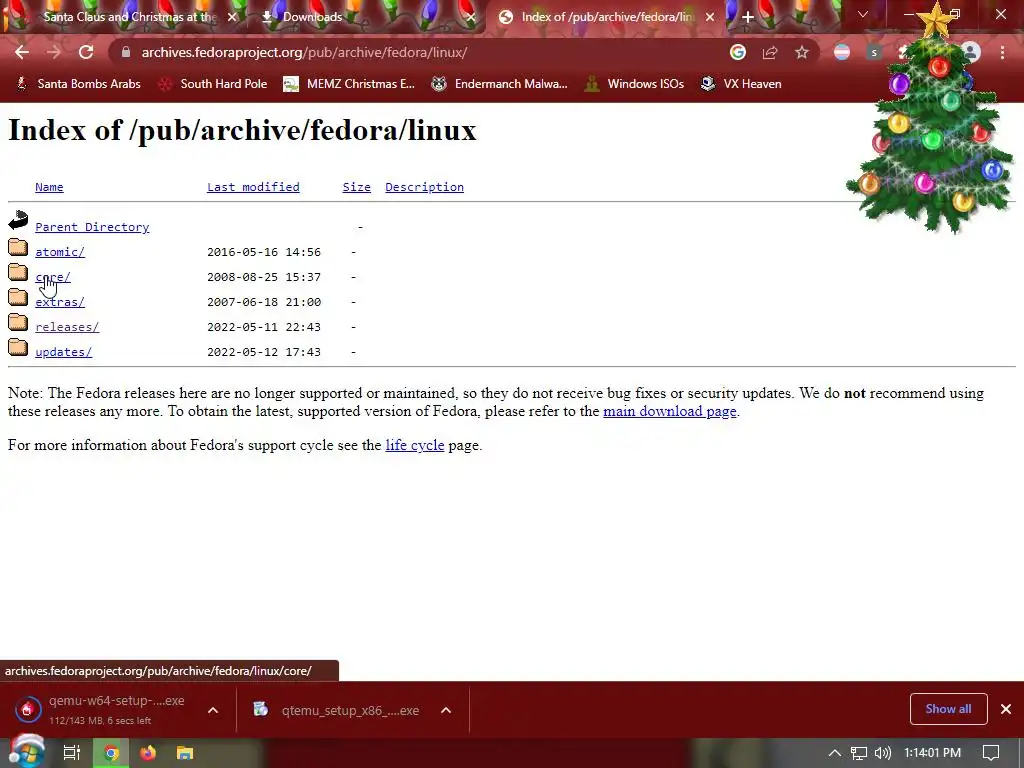
Task: Open the extras/ directory
Action: click(60, 302)
